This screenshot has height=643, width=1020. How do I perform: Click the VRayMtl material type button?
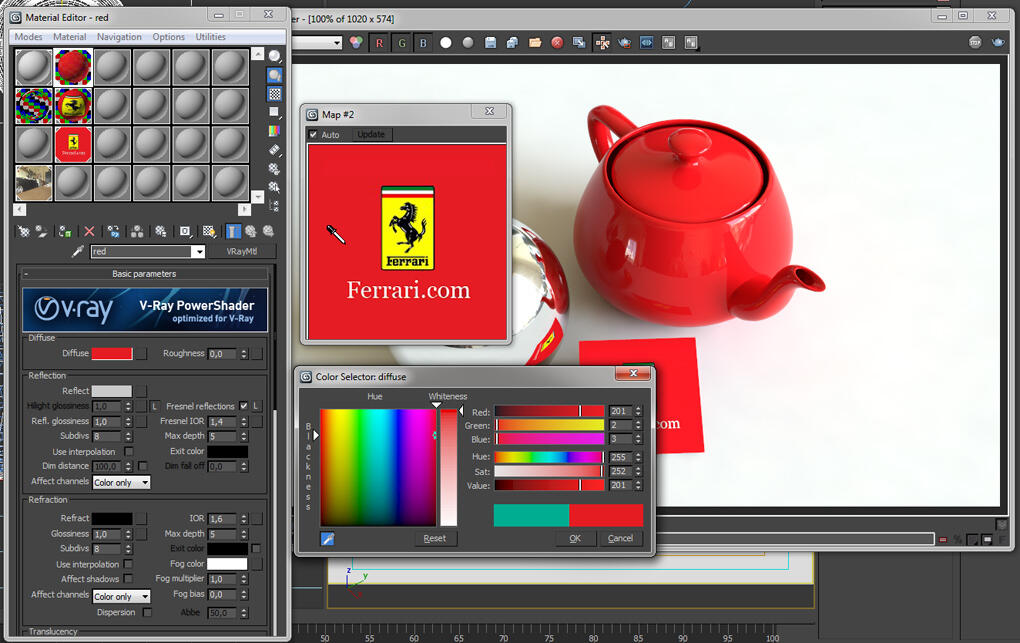tap(241, 251)
